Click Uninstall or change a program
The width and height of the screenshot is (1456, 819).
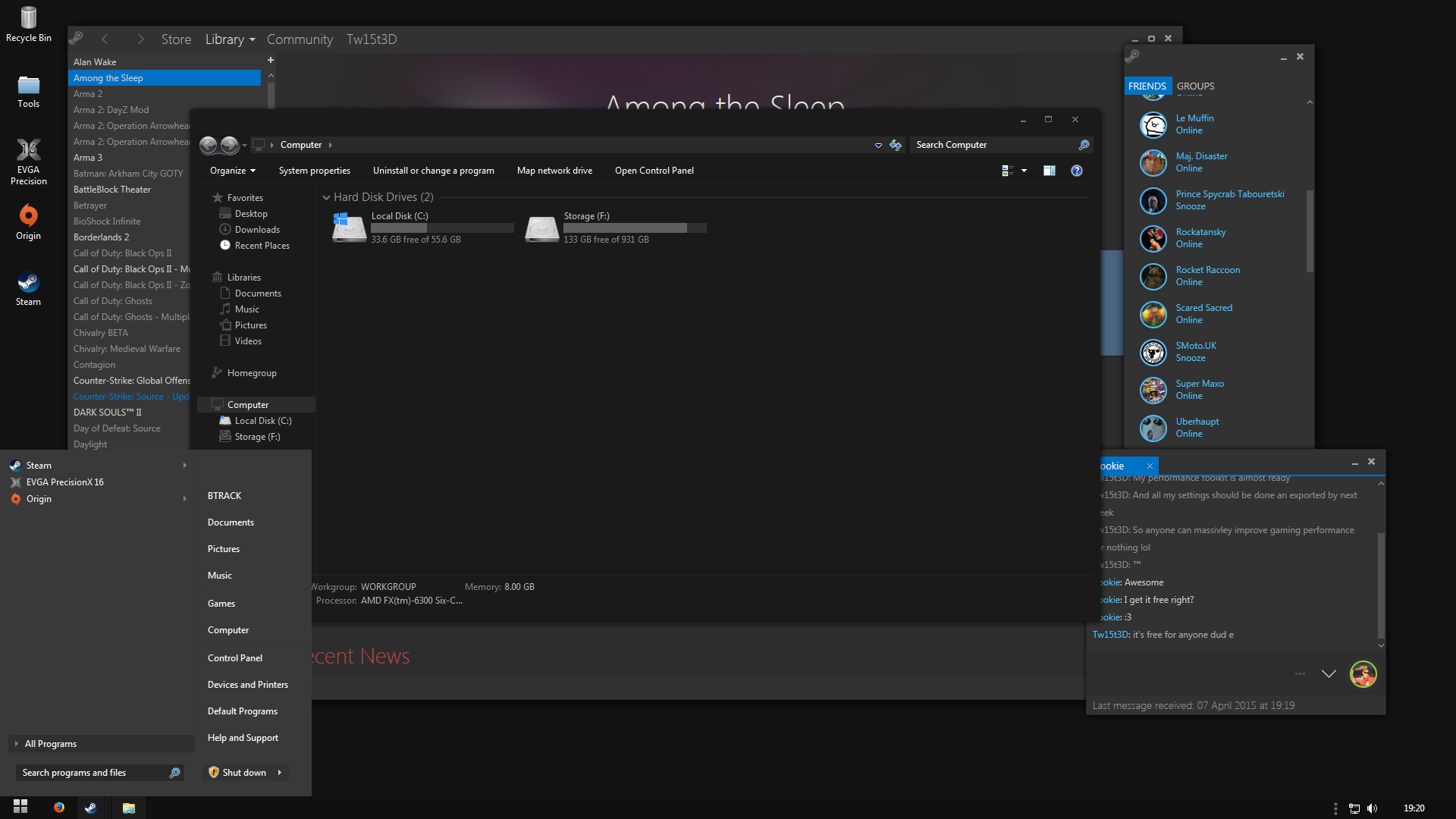pos(434,171)
